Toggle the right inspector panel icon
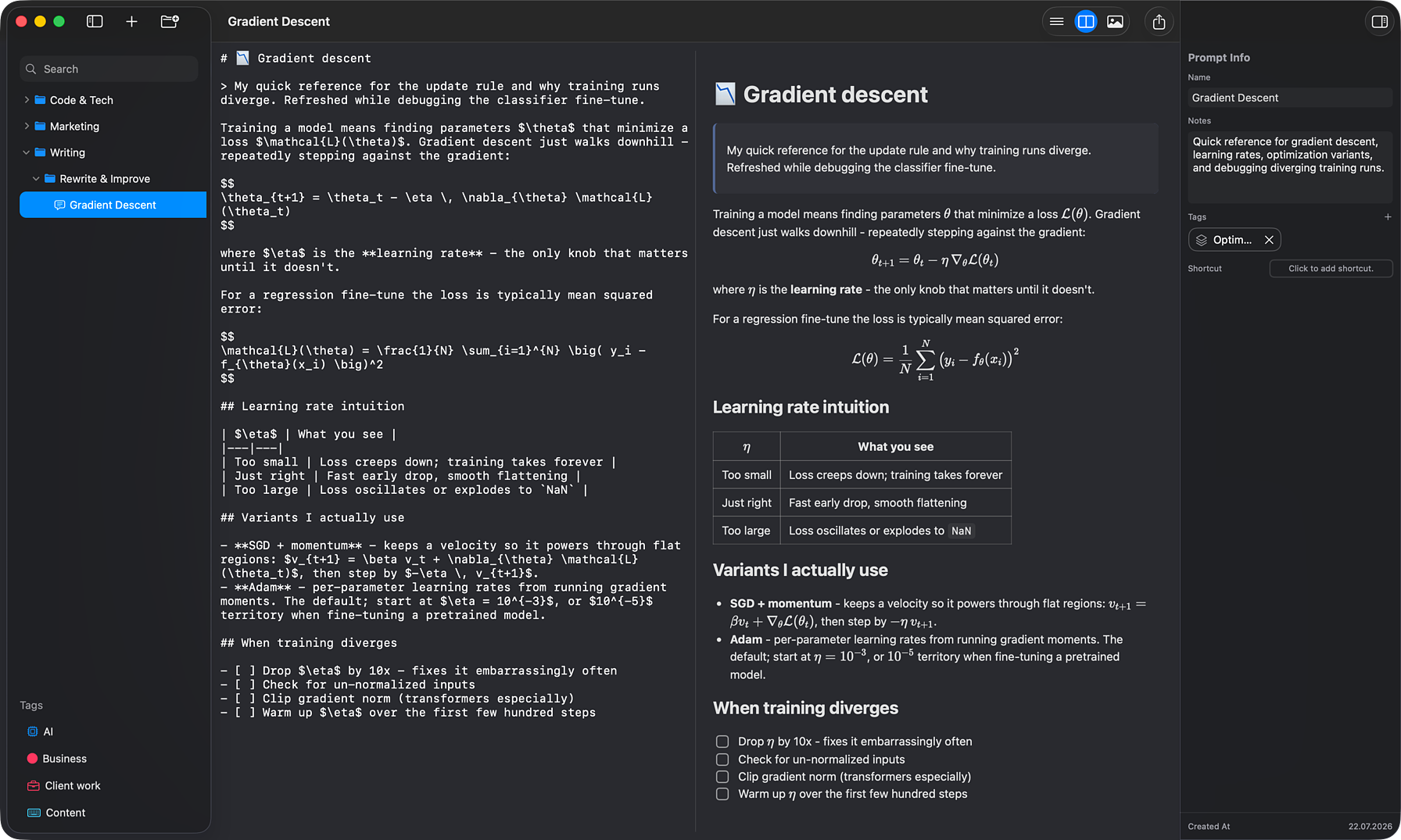The image size is (1401, 840). click(x=1379, y=22)
